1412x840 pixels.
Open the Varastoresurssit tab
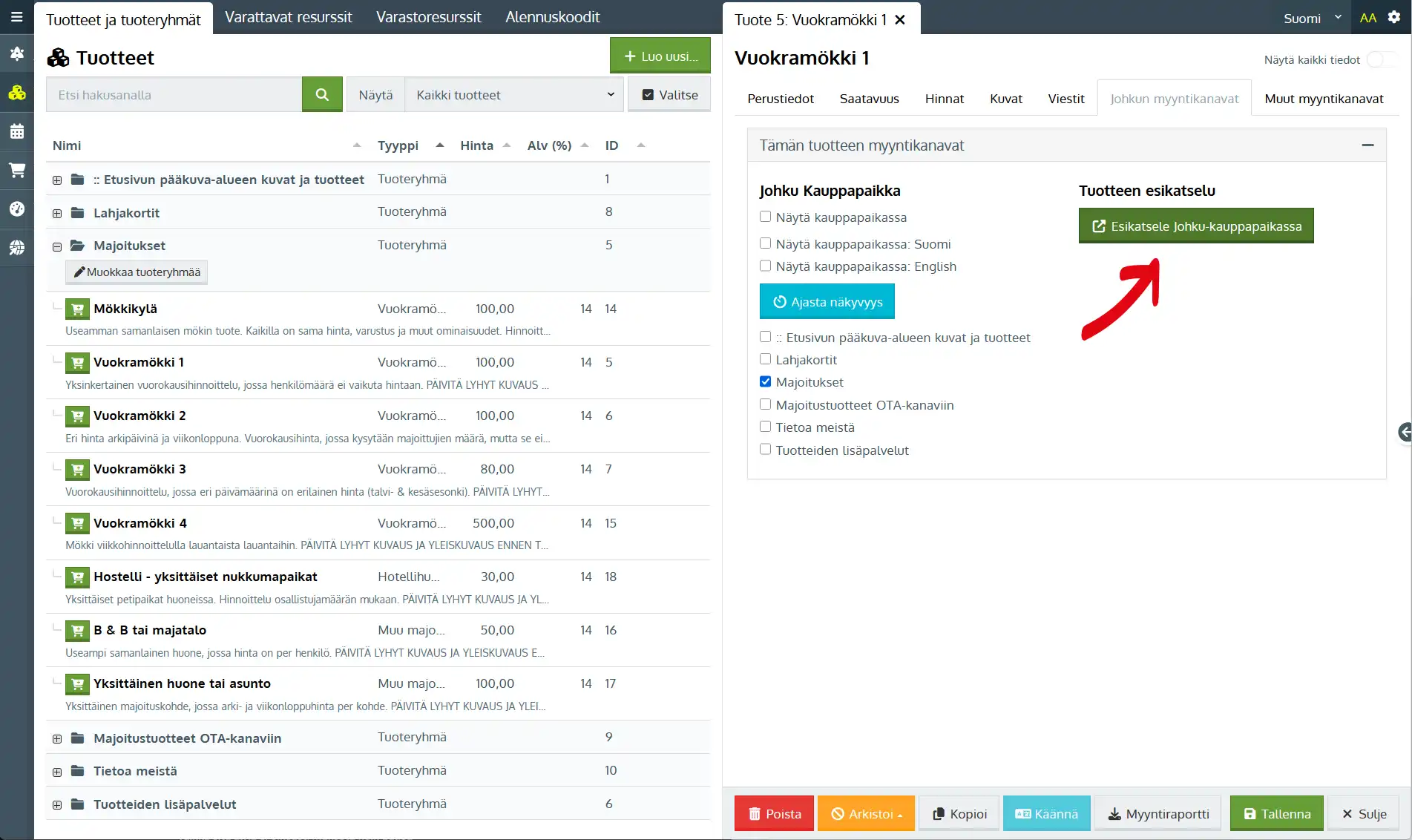coord(428,17)
